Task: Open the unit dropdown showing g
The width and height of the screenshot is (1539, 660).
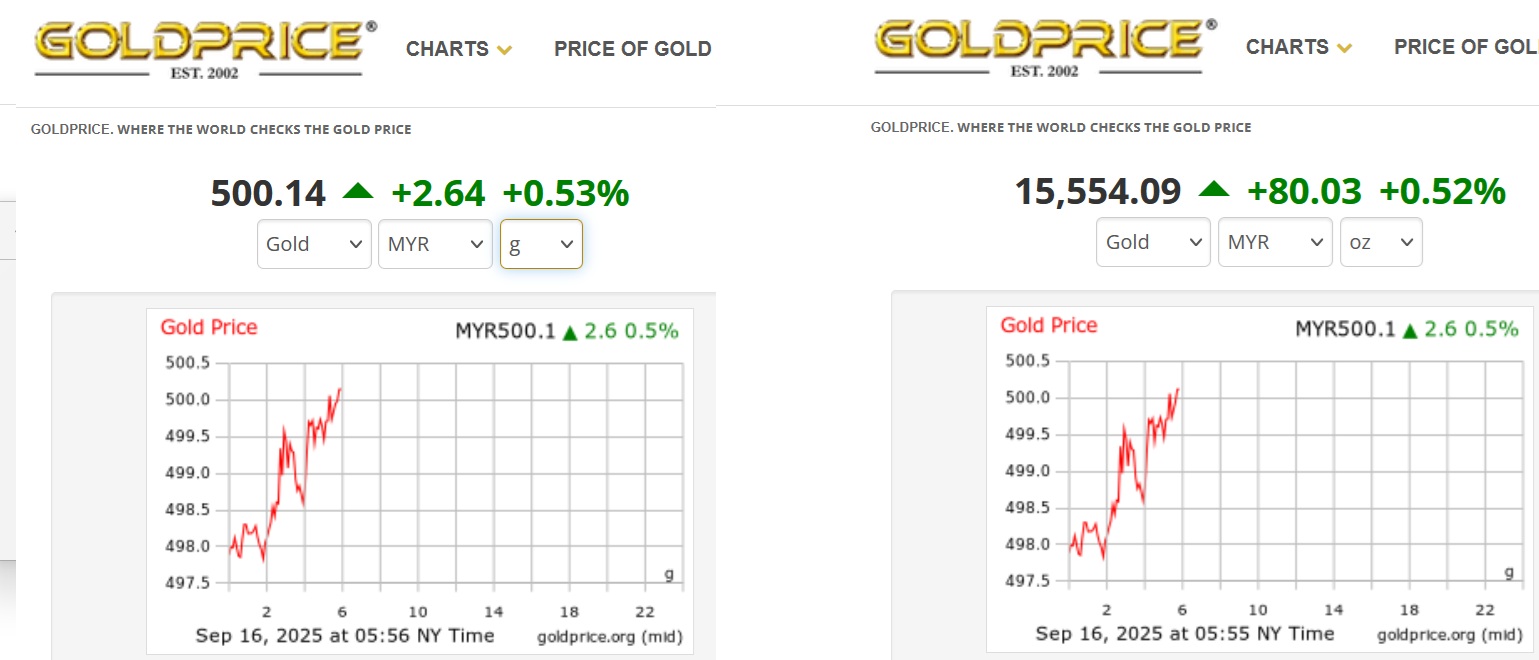Action: [540, 244]
